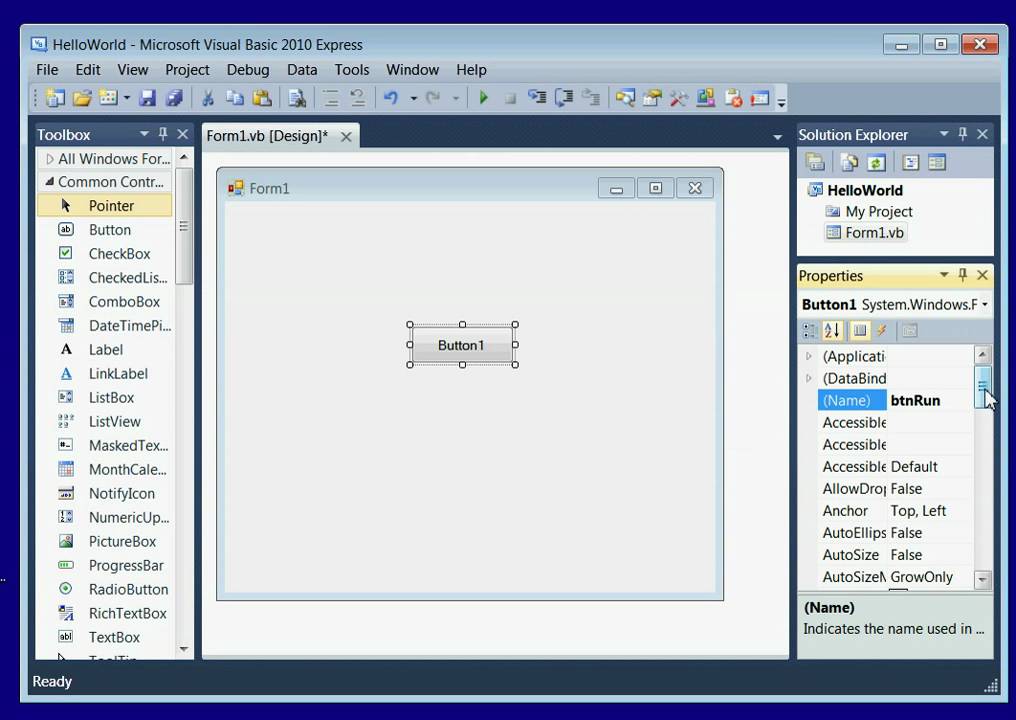
Task: Expand the (ApplicationSettings) property node
Action: 809,356
